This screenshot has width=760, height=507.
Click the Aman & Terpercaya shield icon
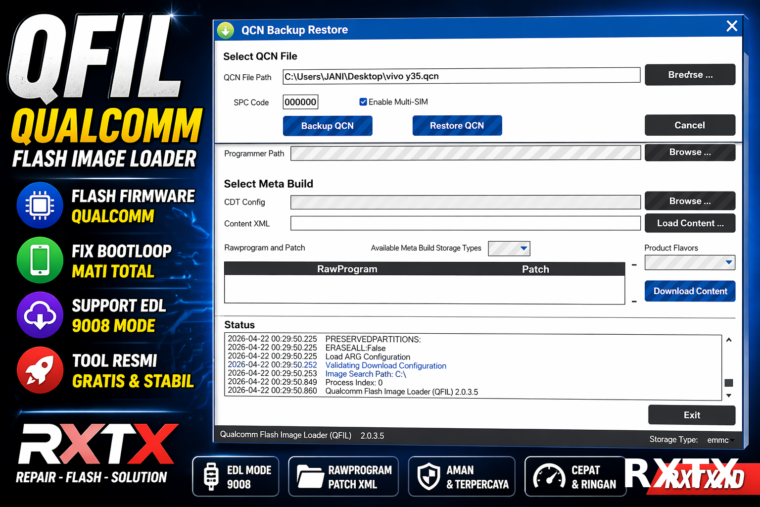pyautogui.click(x=428, y=477)
